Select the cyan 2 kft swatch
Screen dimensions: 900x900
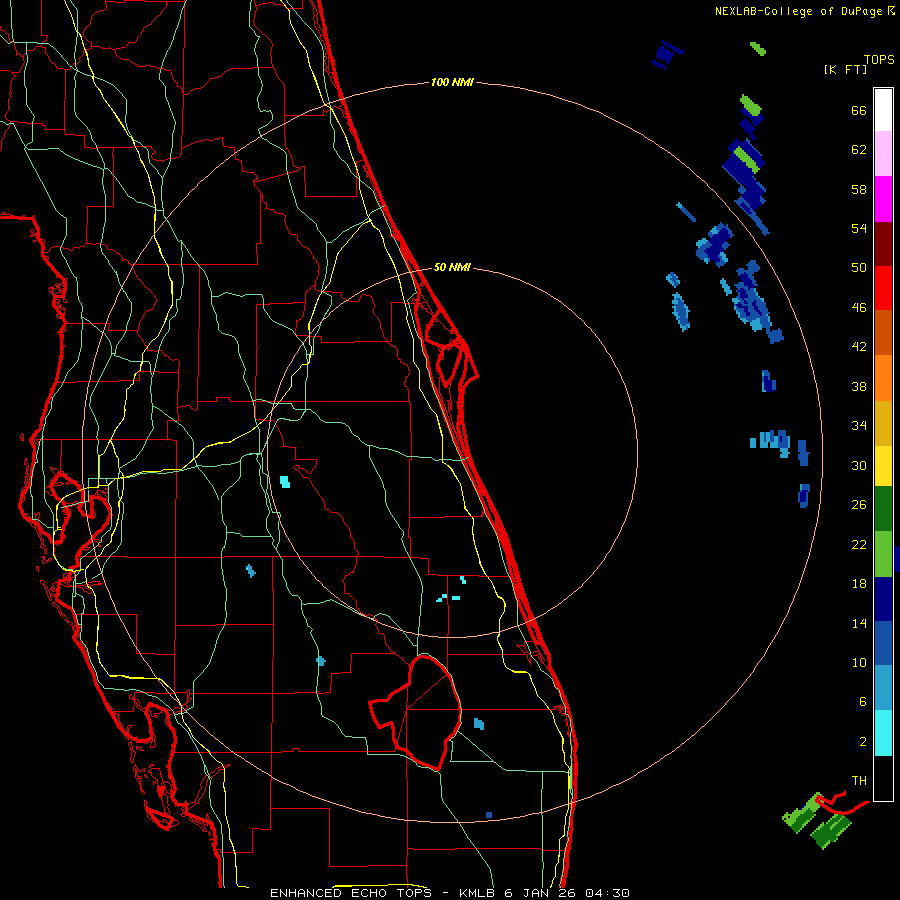point(883,733)
